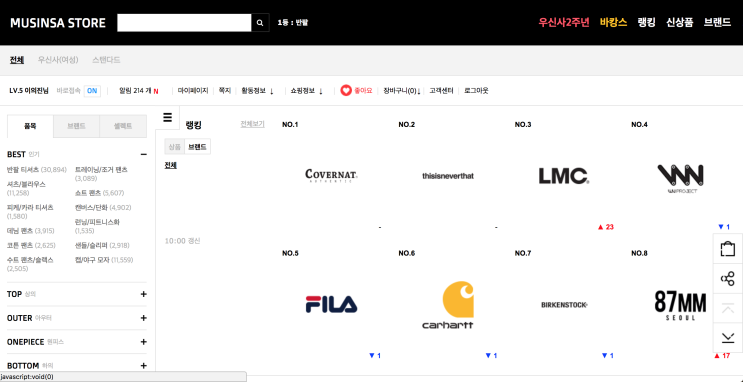
Task: Open 신상품 in top navigation
Action: (x=680, y=23)
